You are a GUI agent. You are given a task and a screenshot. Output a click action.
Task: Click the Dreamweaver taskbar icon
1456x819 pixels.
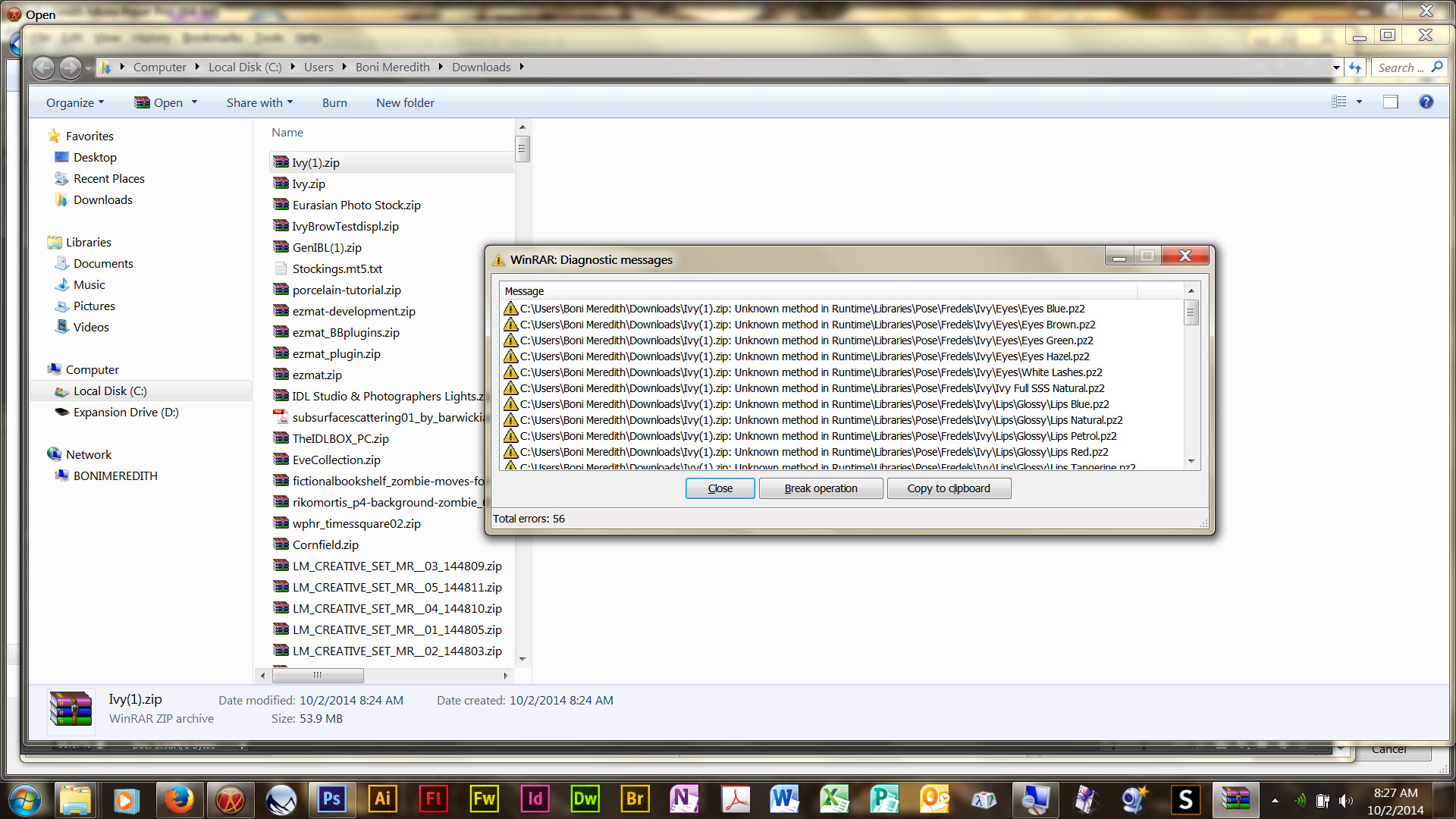(585, 799)
